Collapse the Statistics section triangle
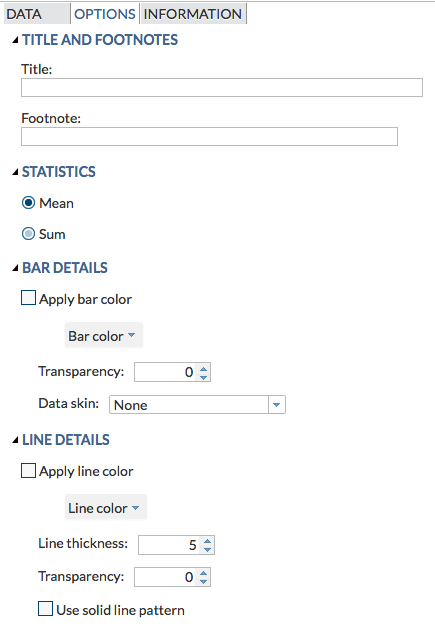Image resolution: width=435 pixels, height=629 pixels. [15, 172]
